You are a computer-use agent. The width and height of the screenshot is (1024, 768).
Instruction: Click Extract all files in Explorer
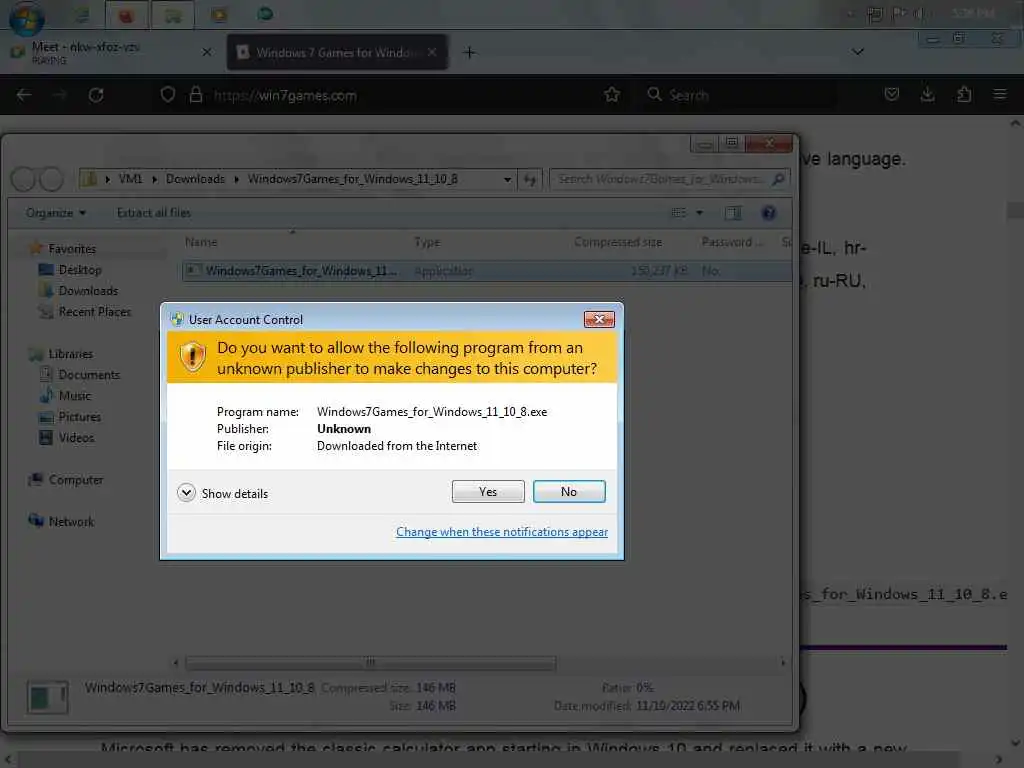(x=153, y=213)
